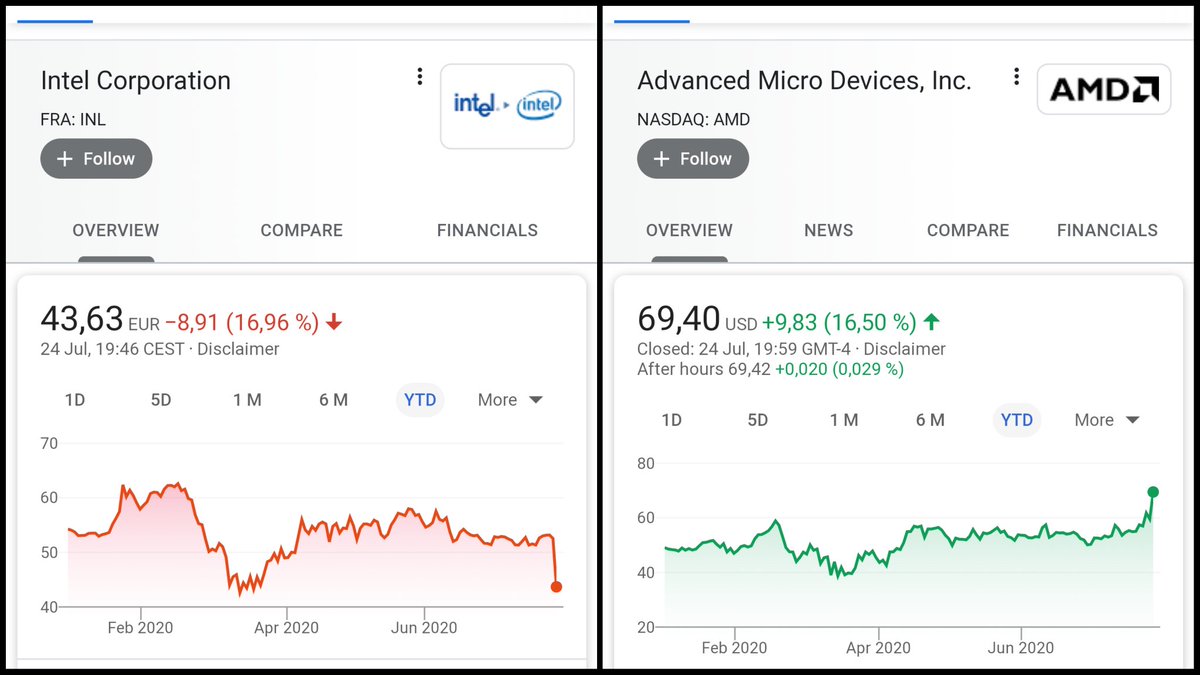
Task: Select YTD range on Intel chart
Action: click(420, 400)
